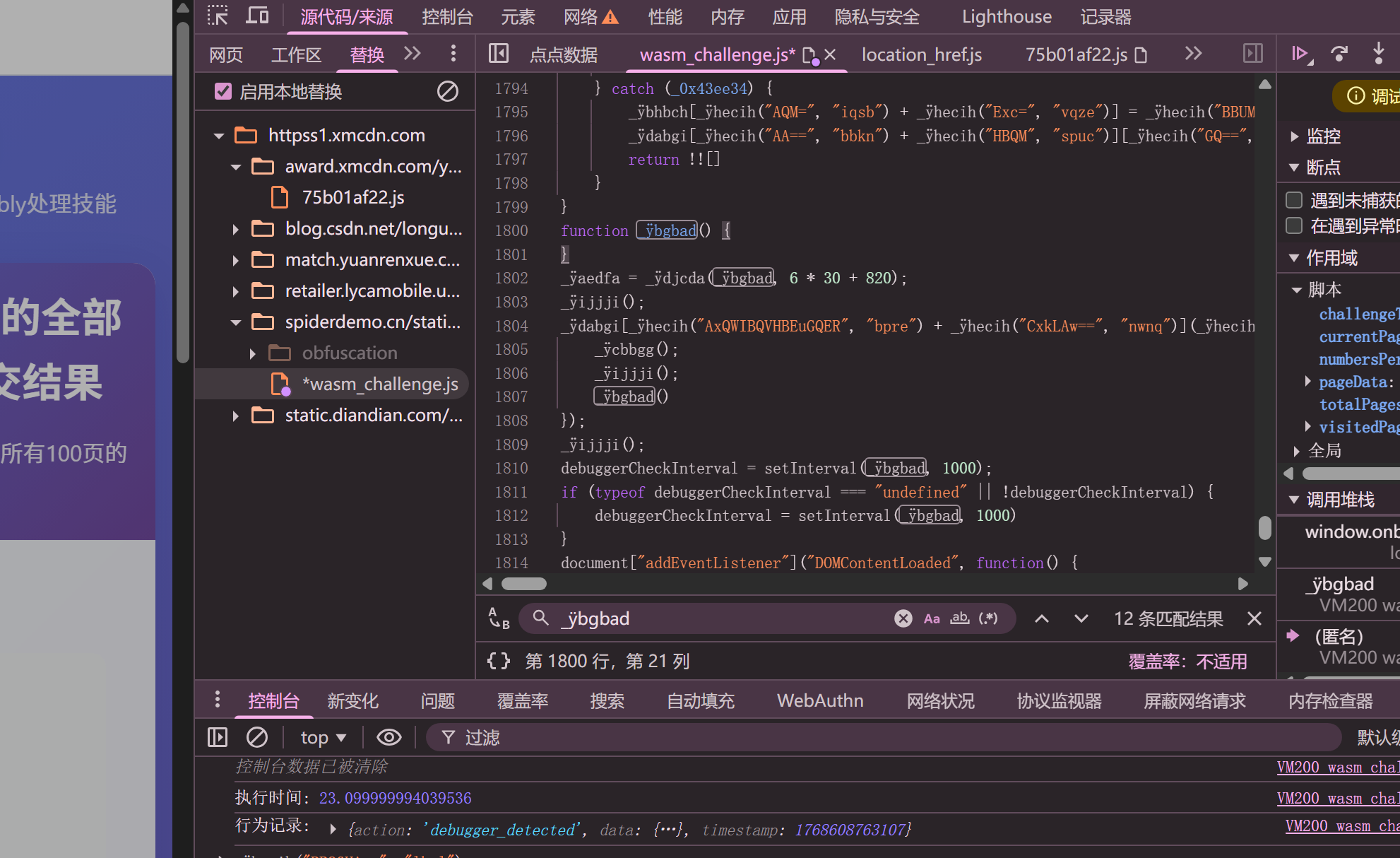The width and height of the screenshot is (1400, 858).
Task: Click the horizontal code scrollbar thumb
Action: tap(523, 584)
